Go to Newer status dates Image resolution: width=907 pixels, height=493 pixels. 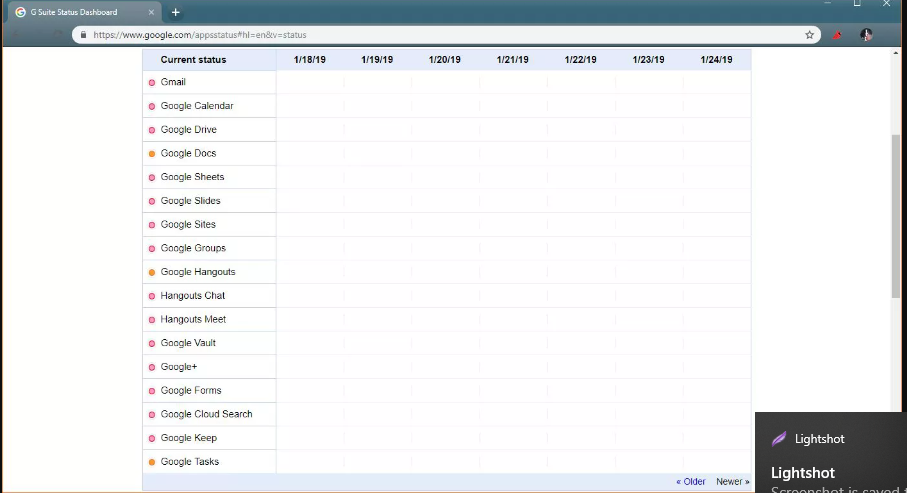tap(732, 481)
